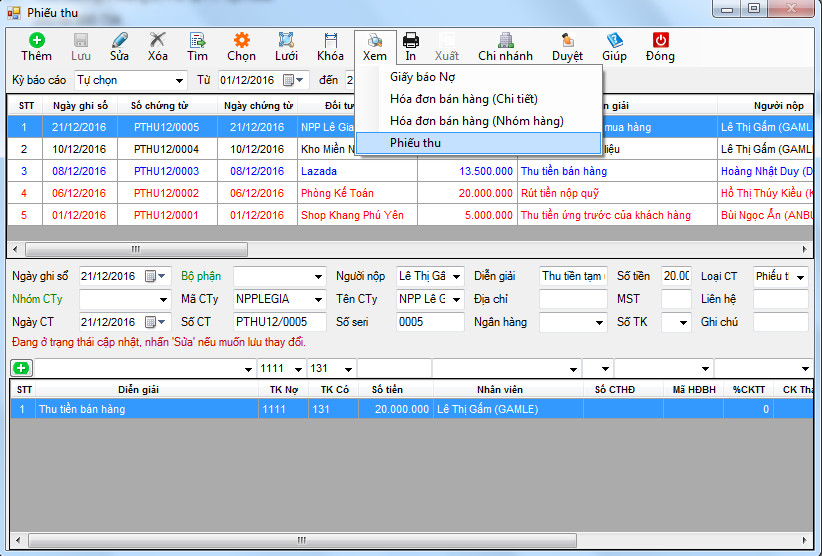Click the upper grid scroll right arrow
The height and width of the screenshot is (556, 822).
(x=805, y=249)
